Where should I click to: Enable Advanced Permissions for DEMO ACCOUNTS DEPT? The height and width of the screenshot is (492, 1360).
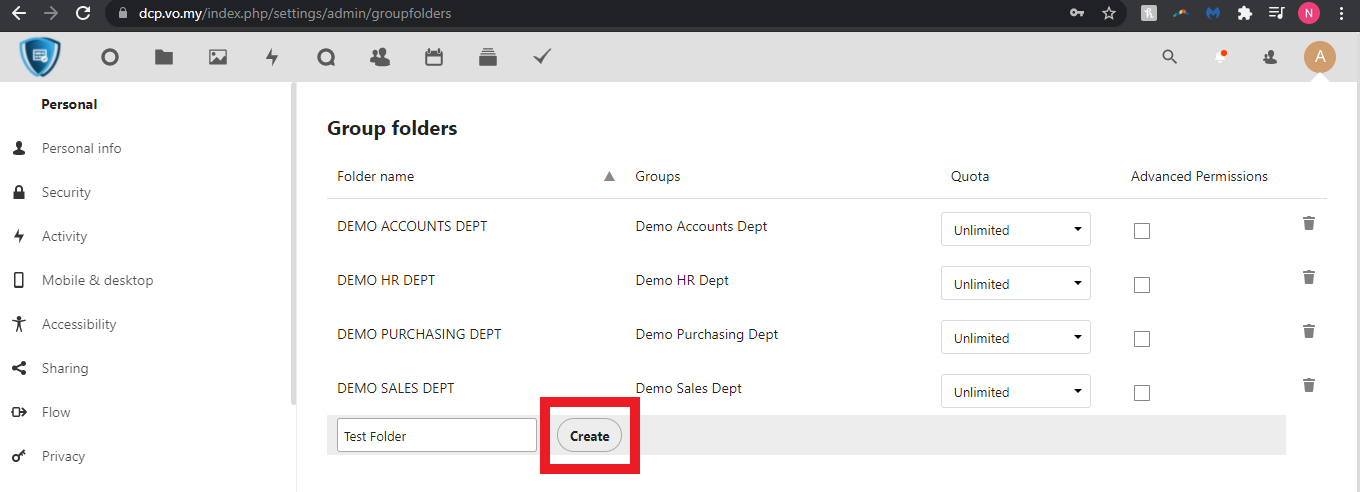[1142, 231]
